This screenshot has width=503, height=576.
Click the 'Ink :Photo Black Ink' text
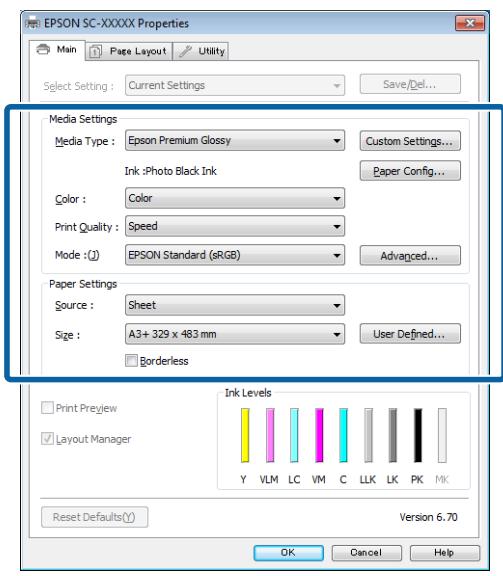pos(170,171)
